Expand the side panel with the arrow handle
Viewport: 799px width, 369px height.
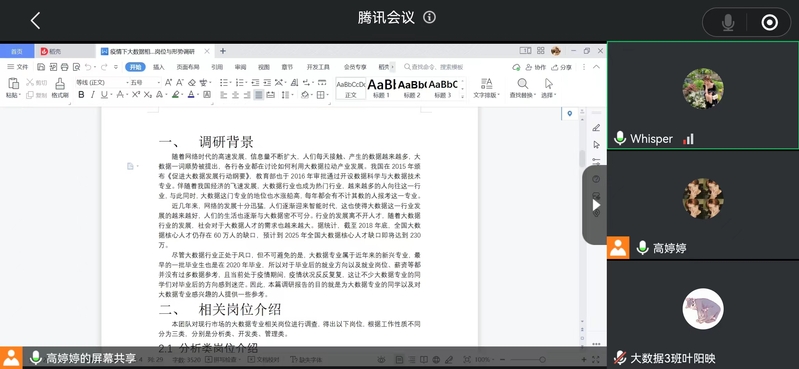(596, 205)
